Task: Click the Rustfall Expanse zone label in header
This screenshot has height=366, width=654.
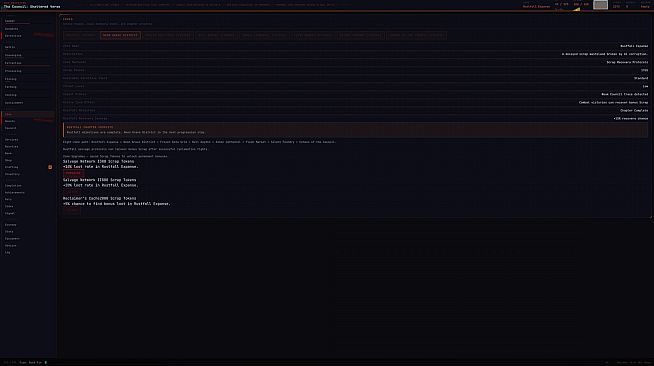Action: tap(536, 7)
